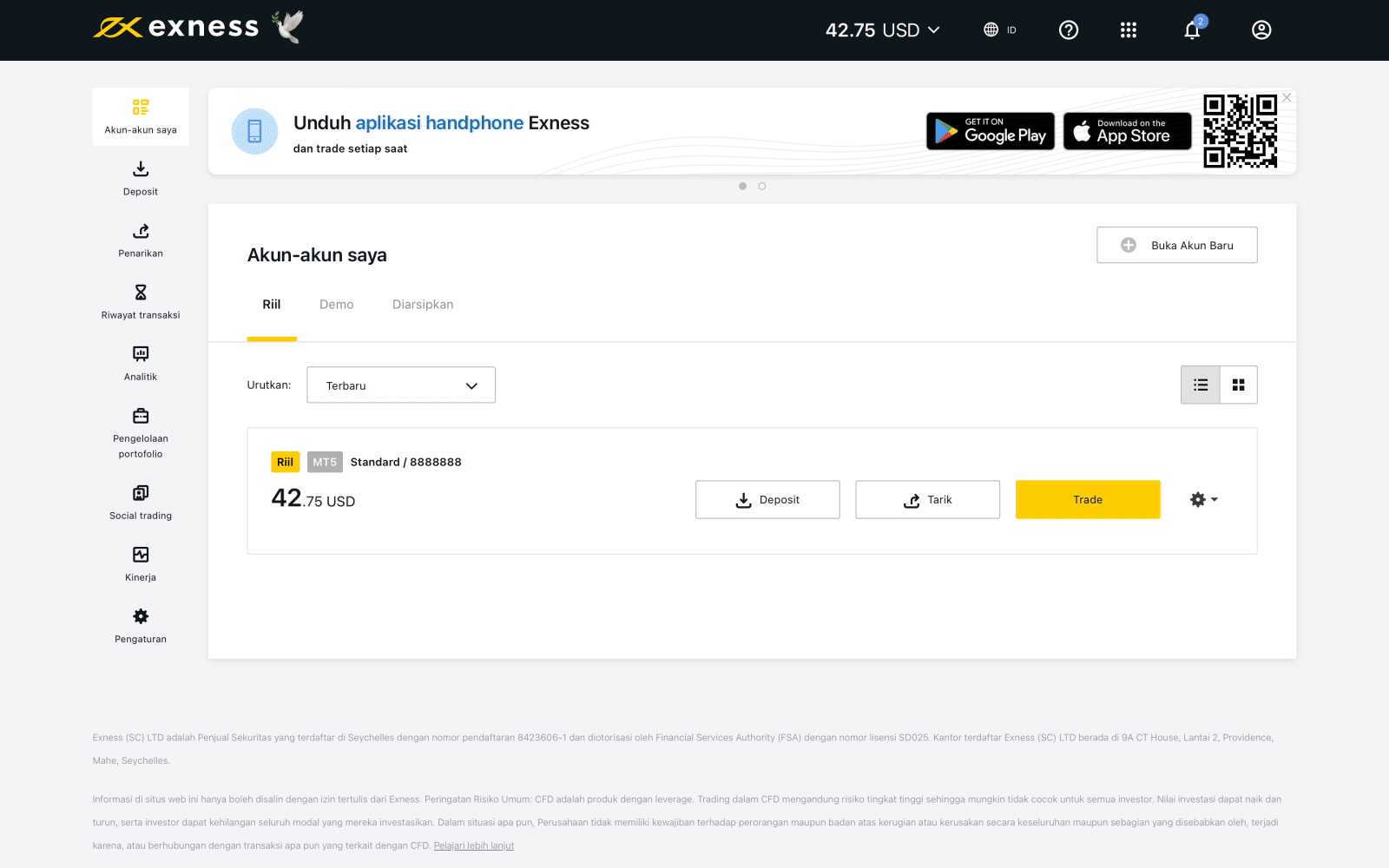This screenshot has width=1389, height=868.
Task: Switch to the Demo tab
Action: pyautogui.click(x=336, y=305)
